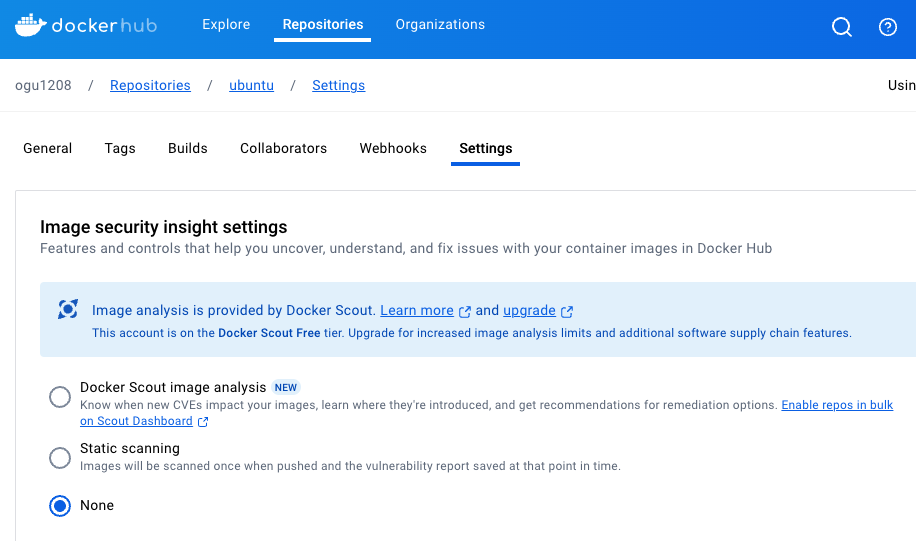The image size is (916, 541).
Task: Open the help question mark icon
Action: tap(888, 27)
